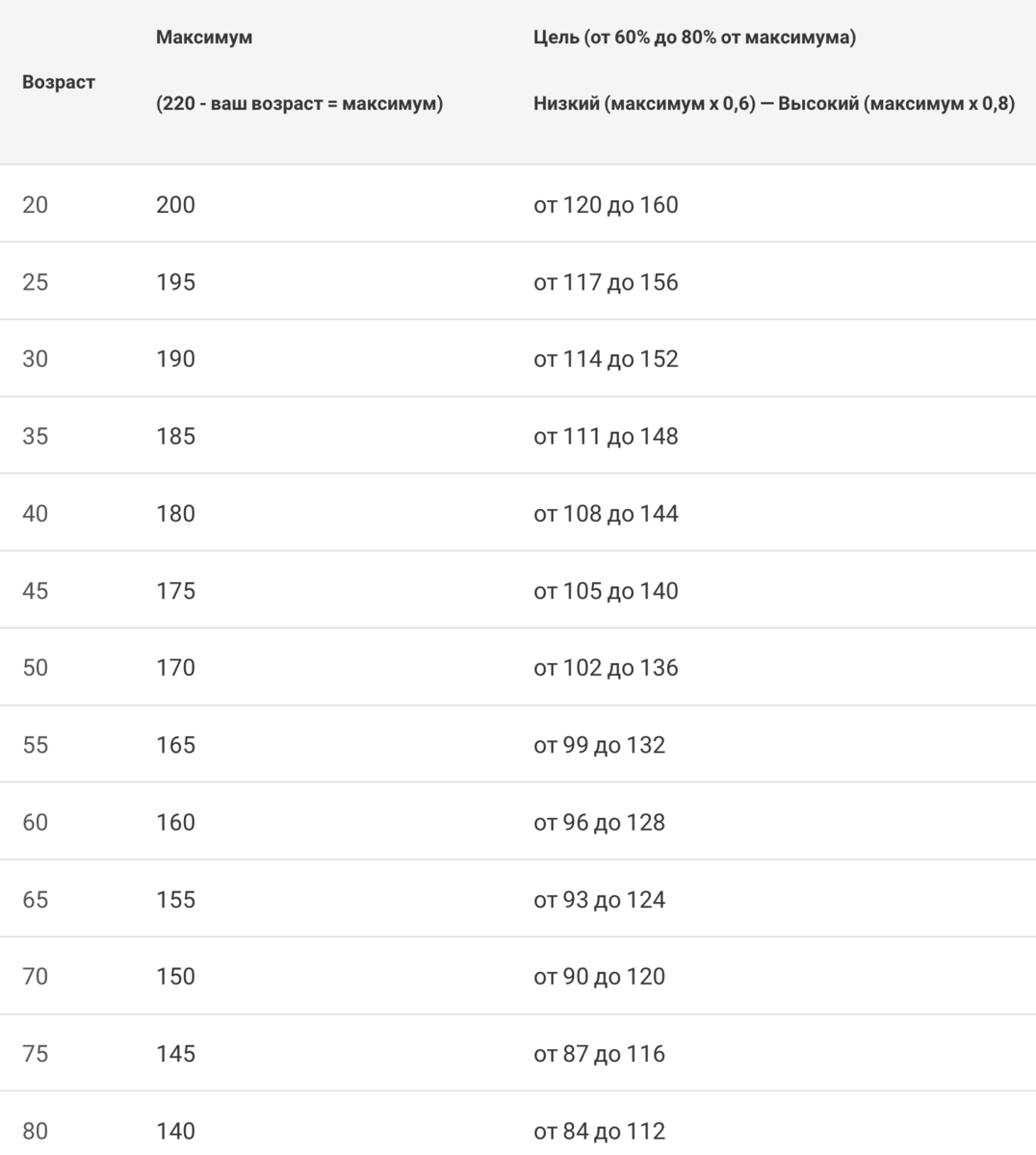Select age value 20 in first row
The height and width of the screenshot is (1155, 1036).
tap(36, 205)
